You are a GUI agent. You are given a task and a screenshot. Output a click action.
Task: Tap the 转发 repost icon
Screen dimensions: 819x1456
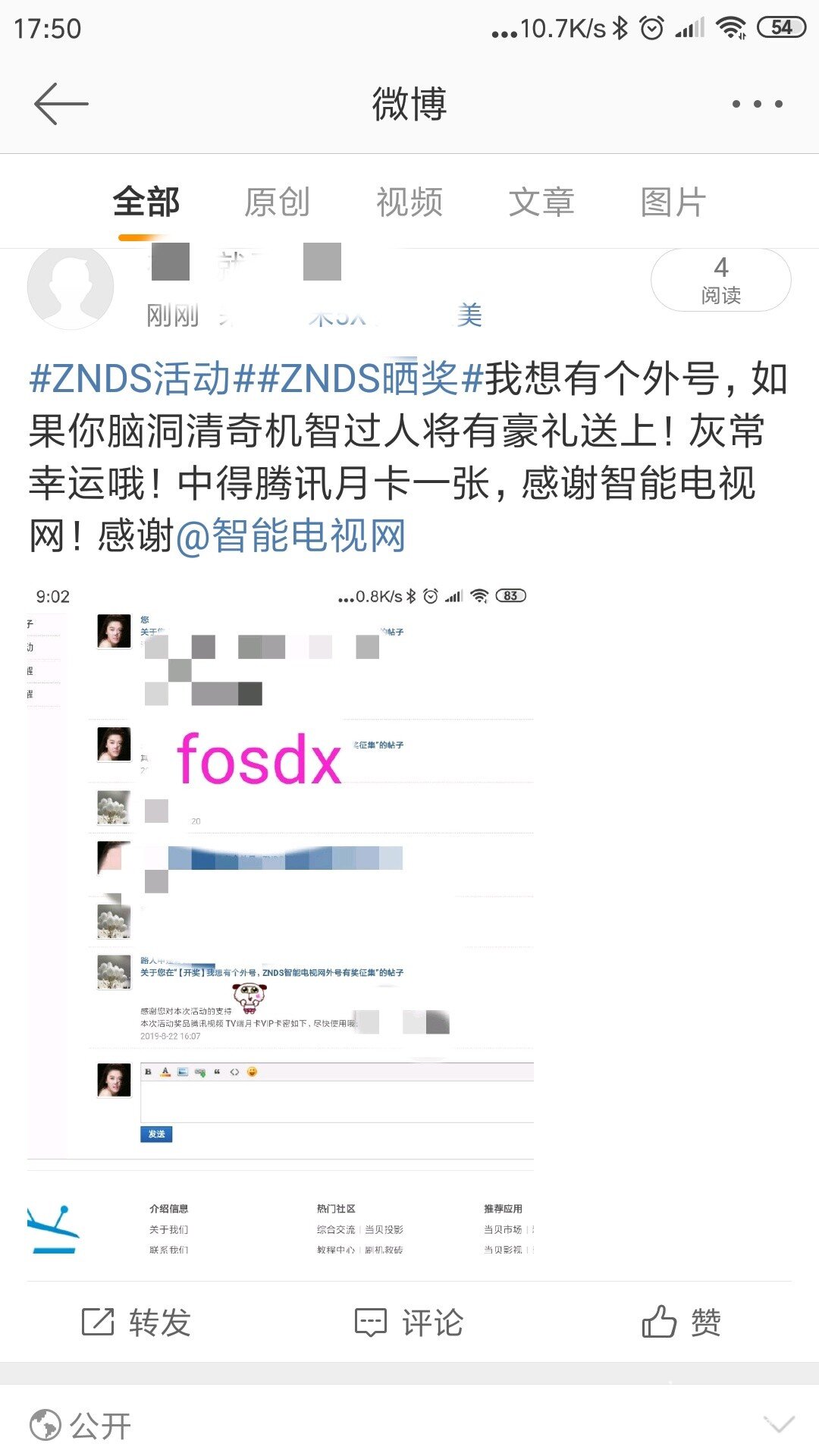[x=98, y=1322]
